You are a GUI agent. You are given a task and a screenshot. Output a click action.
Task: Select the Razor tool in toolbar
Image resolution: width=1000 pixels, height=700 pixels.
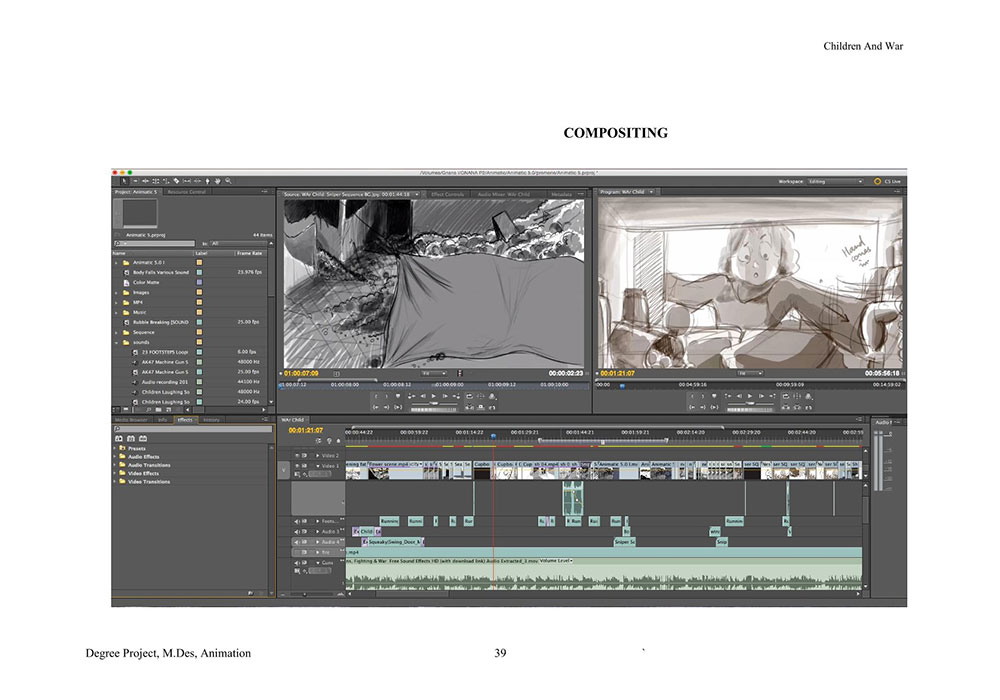coord(175,181)
